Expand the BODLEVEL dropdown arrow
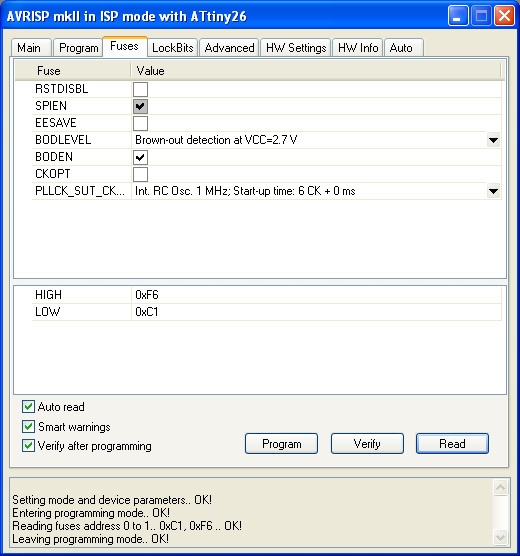Image resolution: width=520 pixels, height=556 pixels. [493, 140]
